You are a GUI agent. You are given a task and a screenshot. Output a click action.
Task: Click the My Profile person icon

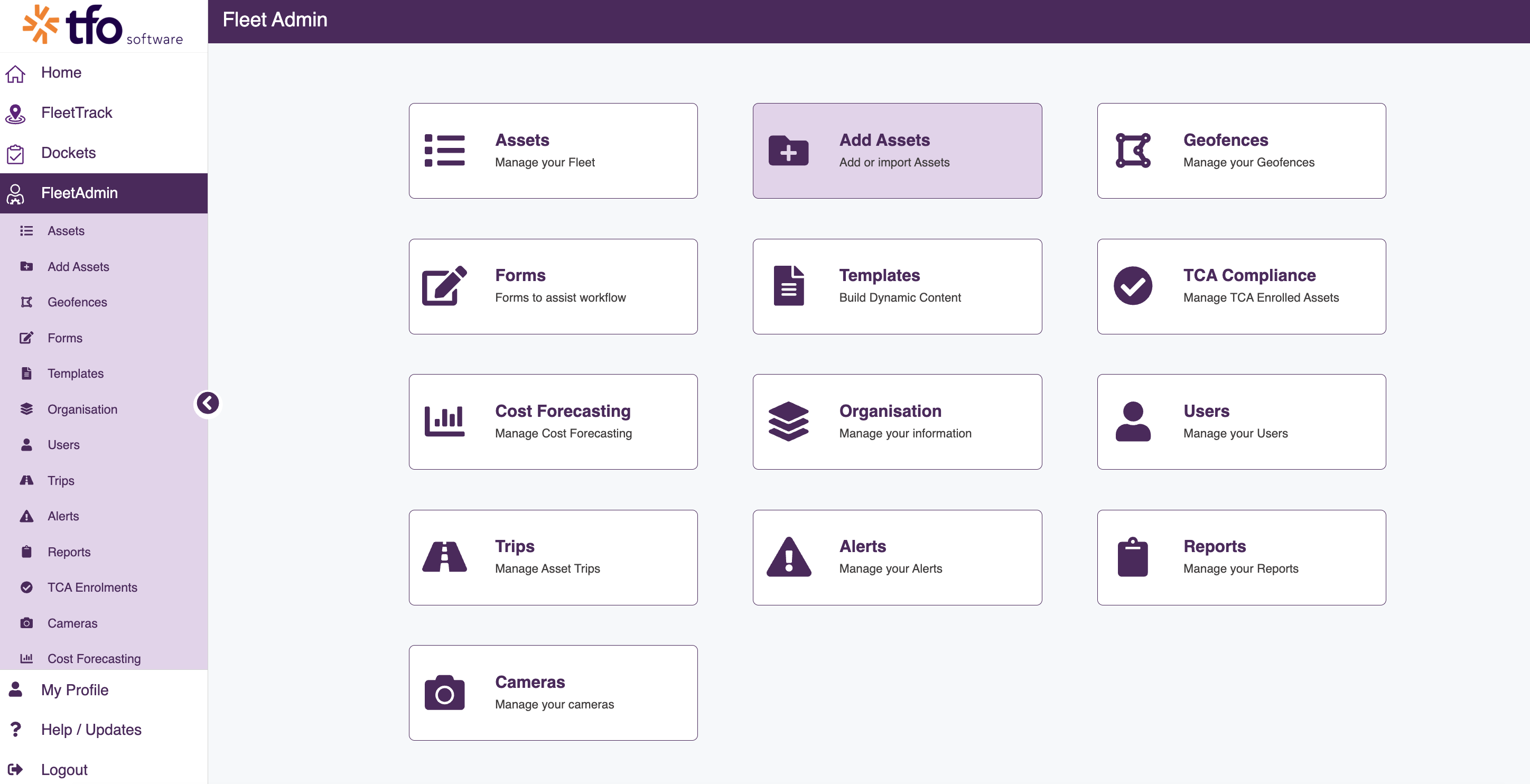pyautogui.click(x=15, y=689)
